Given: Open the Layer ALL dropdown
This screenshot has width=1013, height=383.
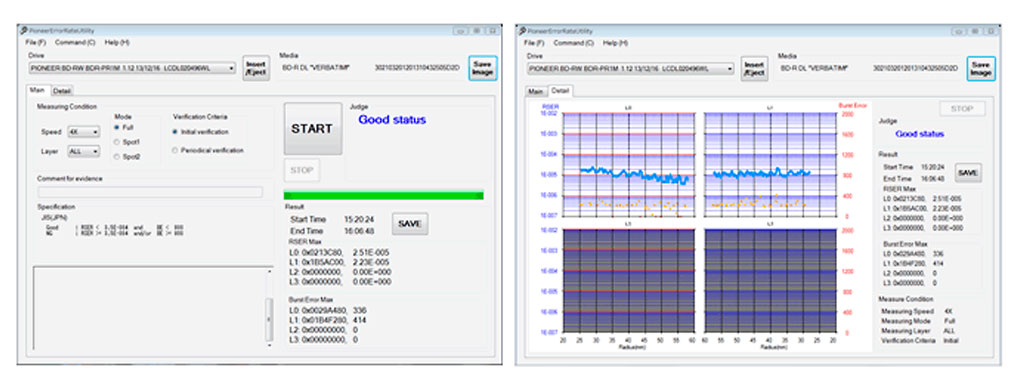Looking at the screenshot, I should pyautogui.click(x=84, y=151).
